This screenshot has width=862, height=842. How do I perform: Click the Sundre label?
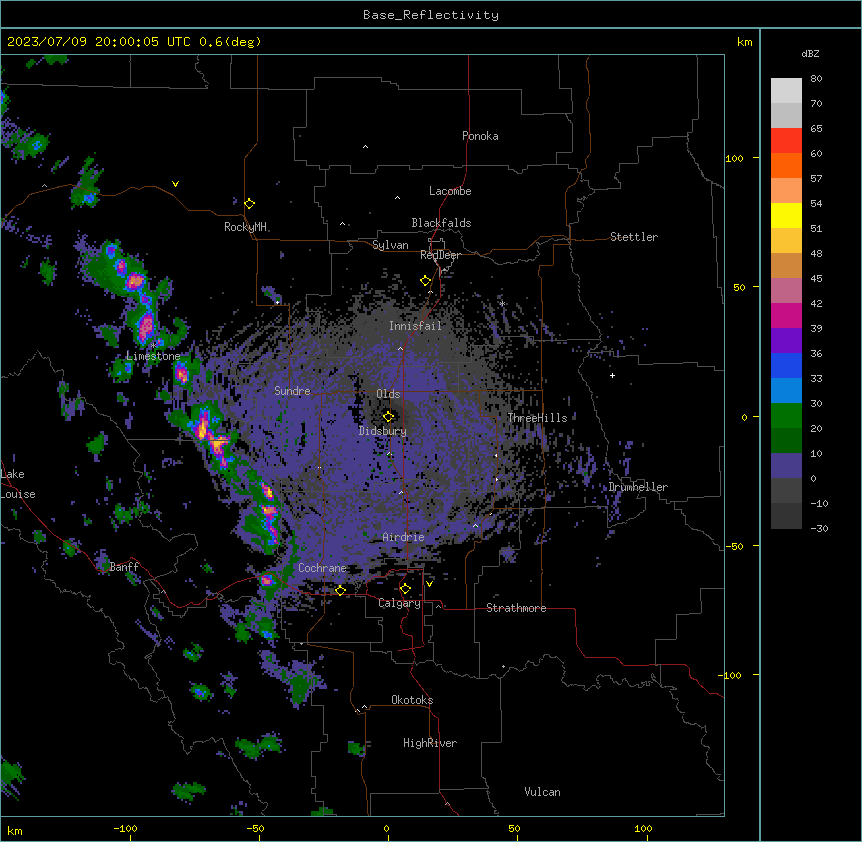pos(292,391)
